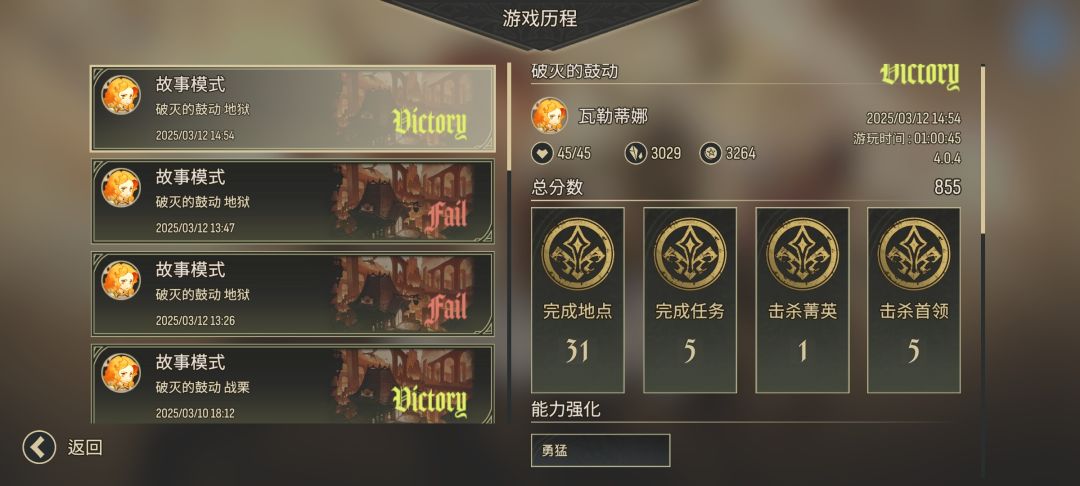Click the 完成地点 emblem medal icon
This screenshot has height=486, width=1080.
click(x=577, y=254)
